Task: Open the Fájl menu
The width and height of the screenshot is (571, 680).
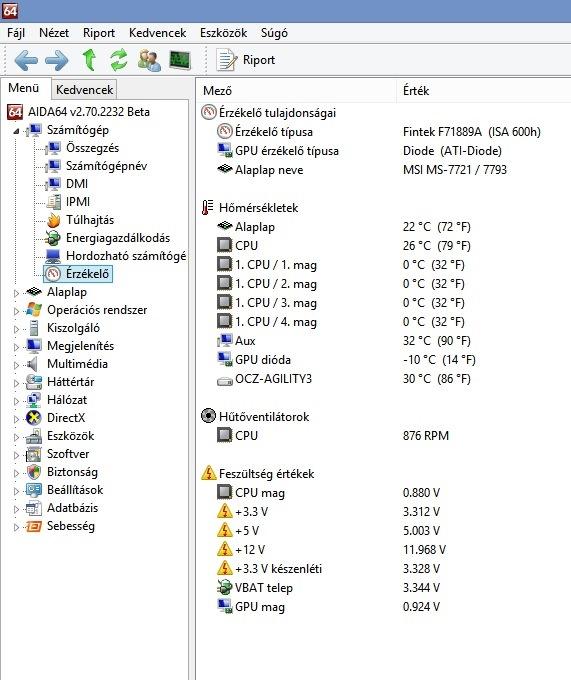Action: coord(16,33)
